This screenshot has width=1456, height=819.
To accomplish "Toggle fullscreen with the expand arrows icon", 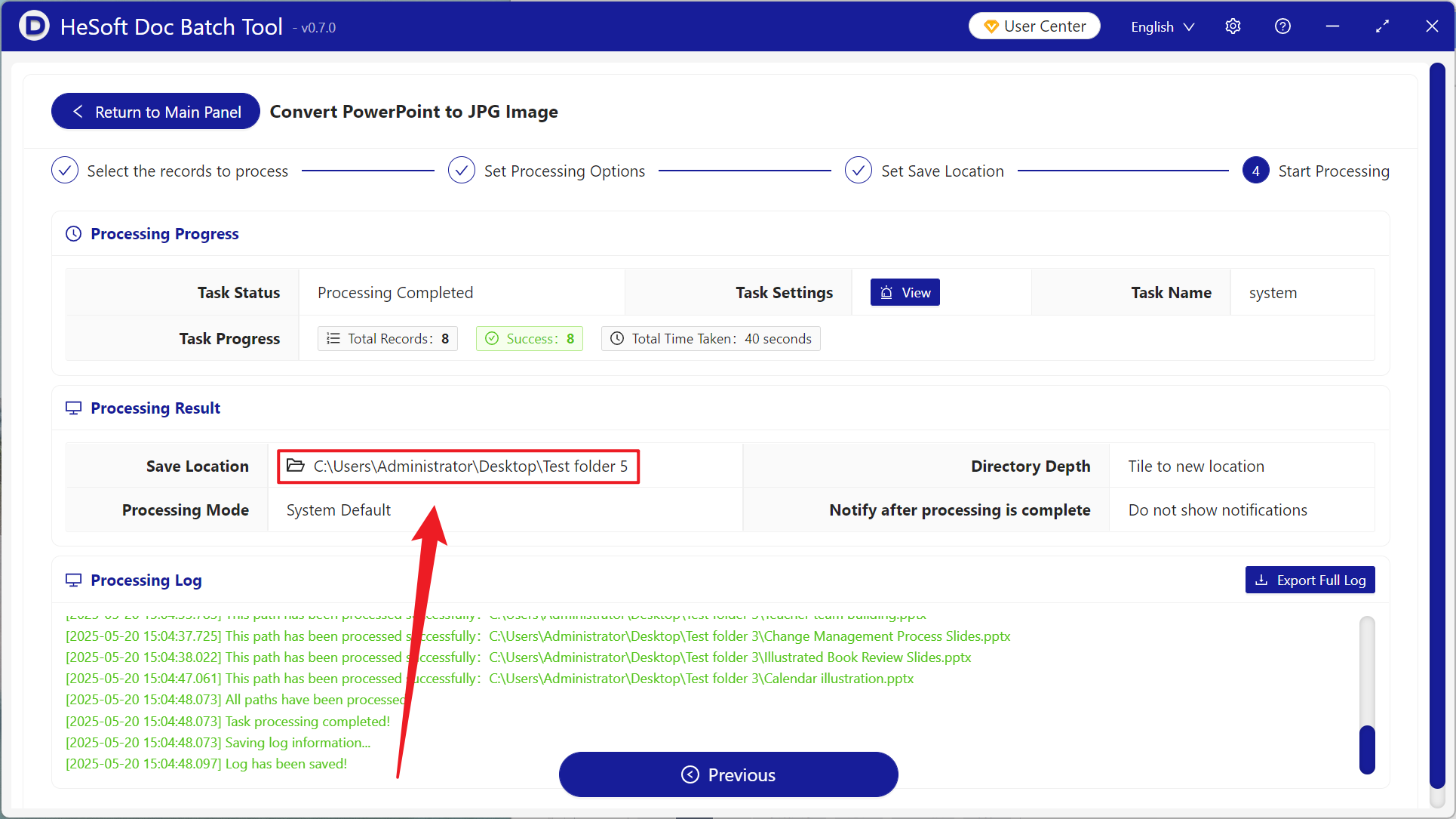I will click(1382, 26).
